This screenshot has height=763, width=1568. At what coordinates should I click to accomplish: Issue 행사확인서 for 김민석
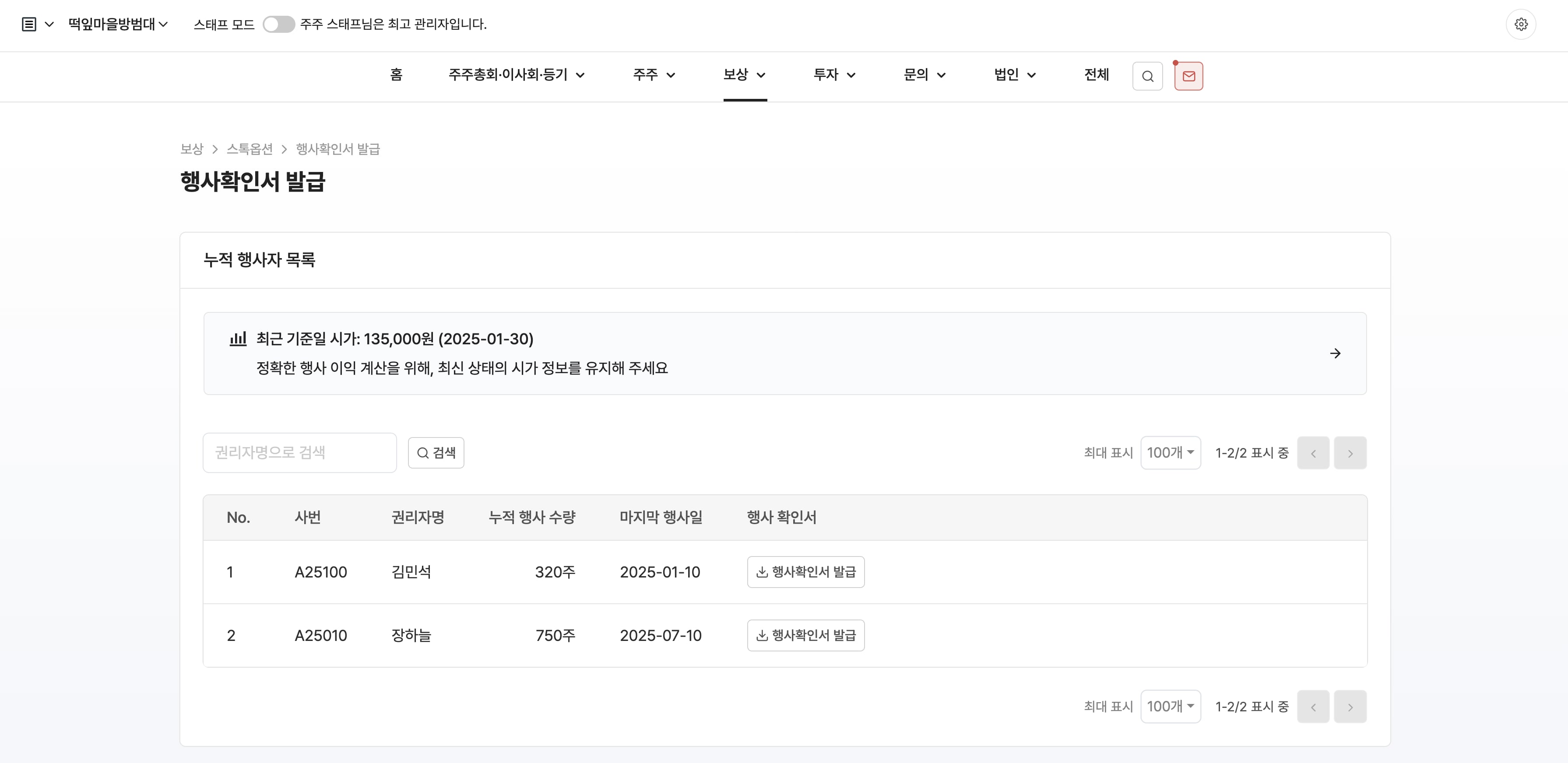tap(805, 572)
